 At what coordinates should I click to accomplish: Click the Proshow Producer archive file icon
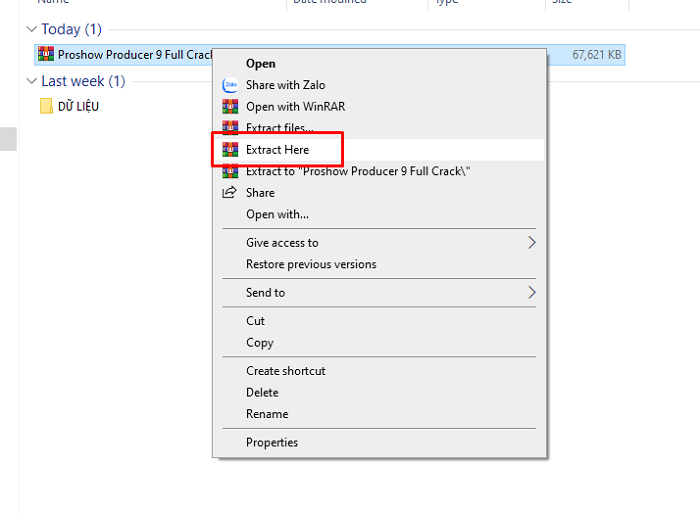(x=46, y=54)
